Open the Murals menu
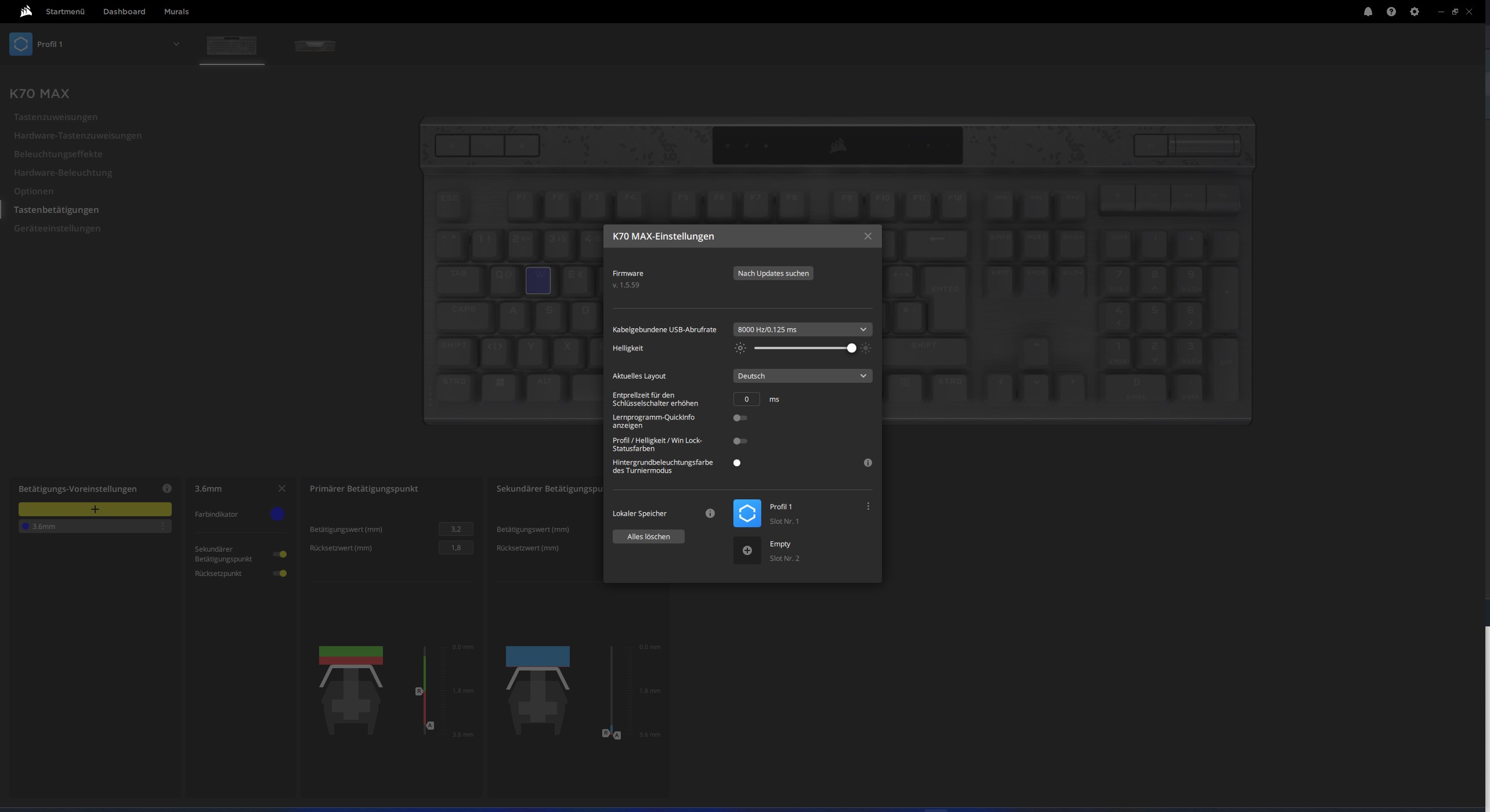The width and height of the screenshot is (1490, 812). [x=176, y=11]
